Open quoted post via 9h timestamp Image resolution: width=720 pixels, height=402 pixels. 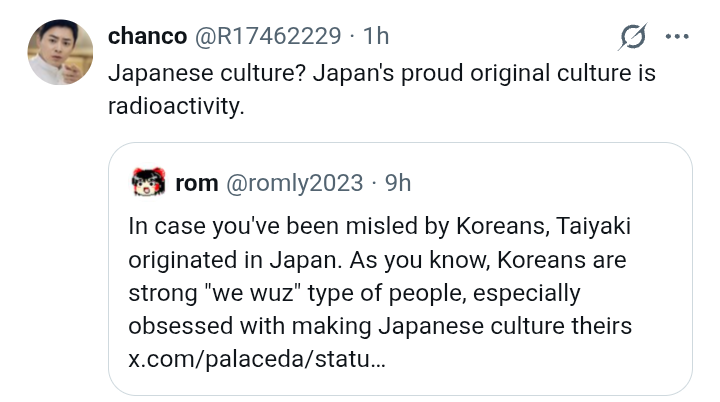tap(398, 183)
